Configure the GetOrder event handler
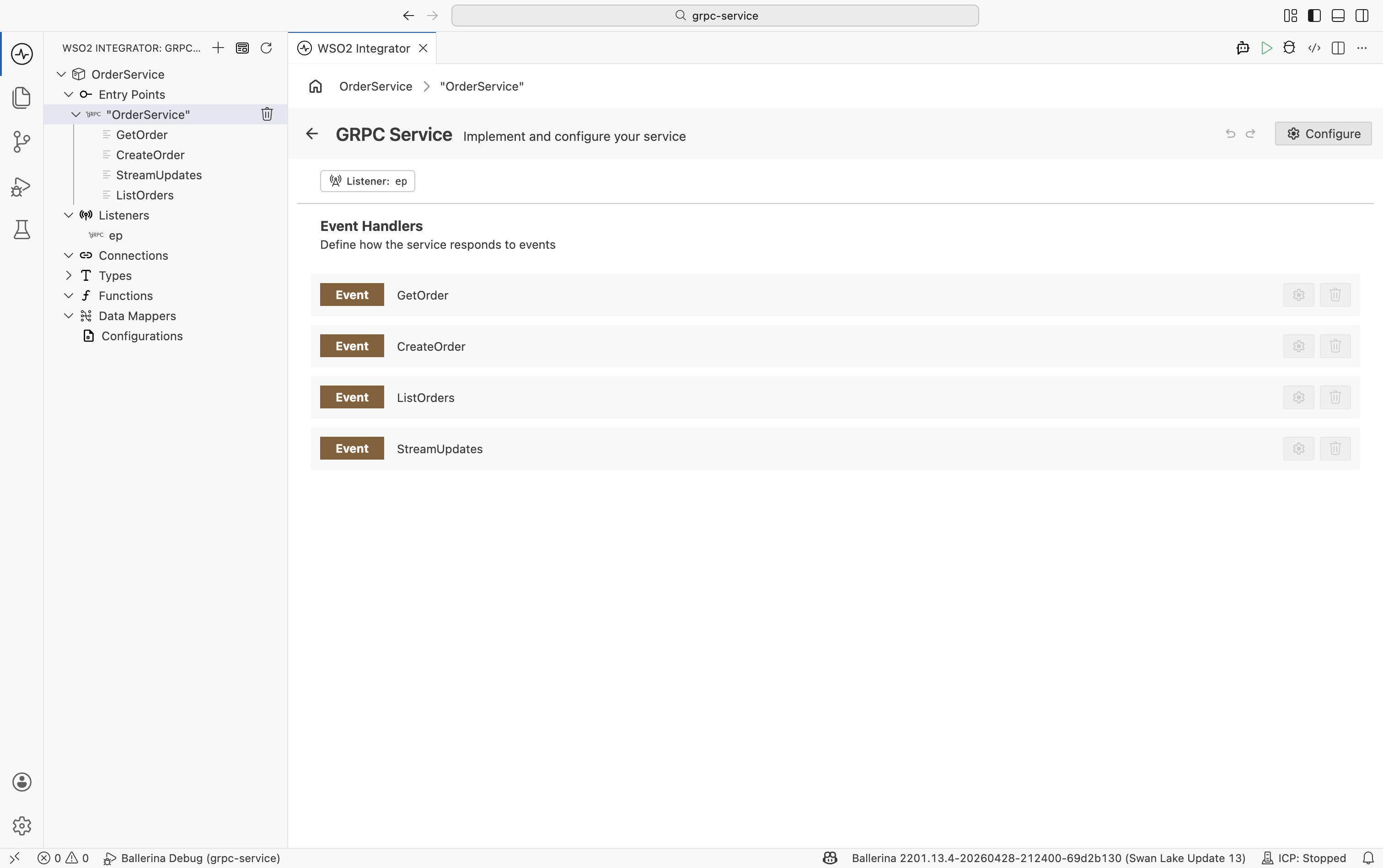This screenshot has width=1383, height=868. tap(1298, 295)
